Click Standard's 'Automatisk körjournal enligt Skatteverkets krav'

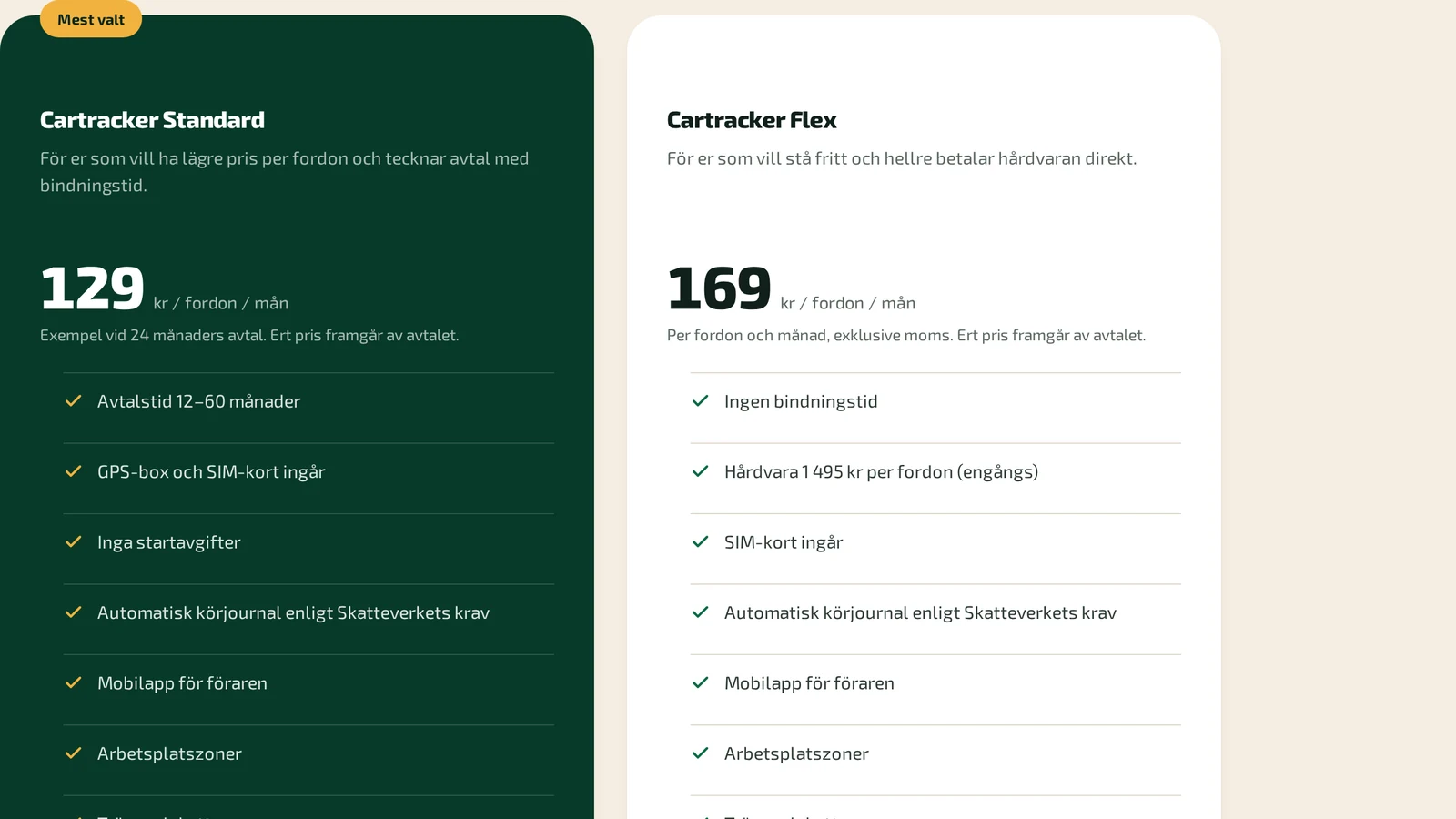tap(293, 613)
